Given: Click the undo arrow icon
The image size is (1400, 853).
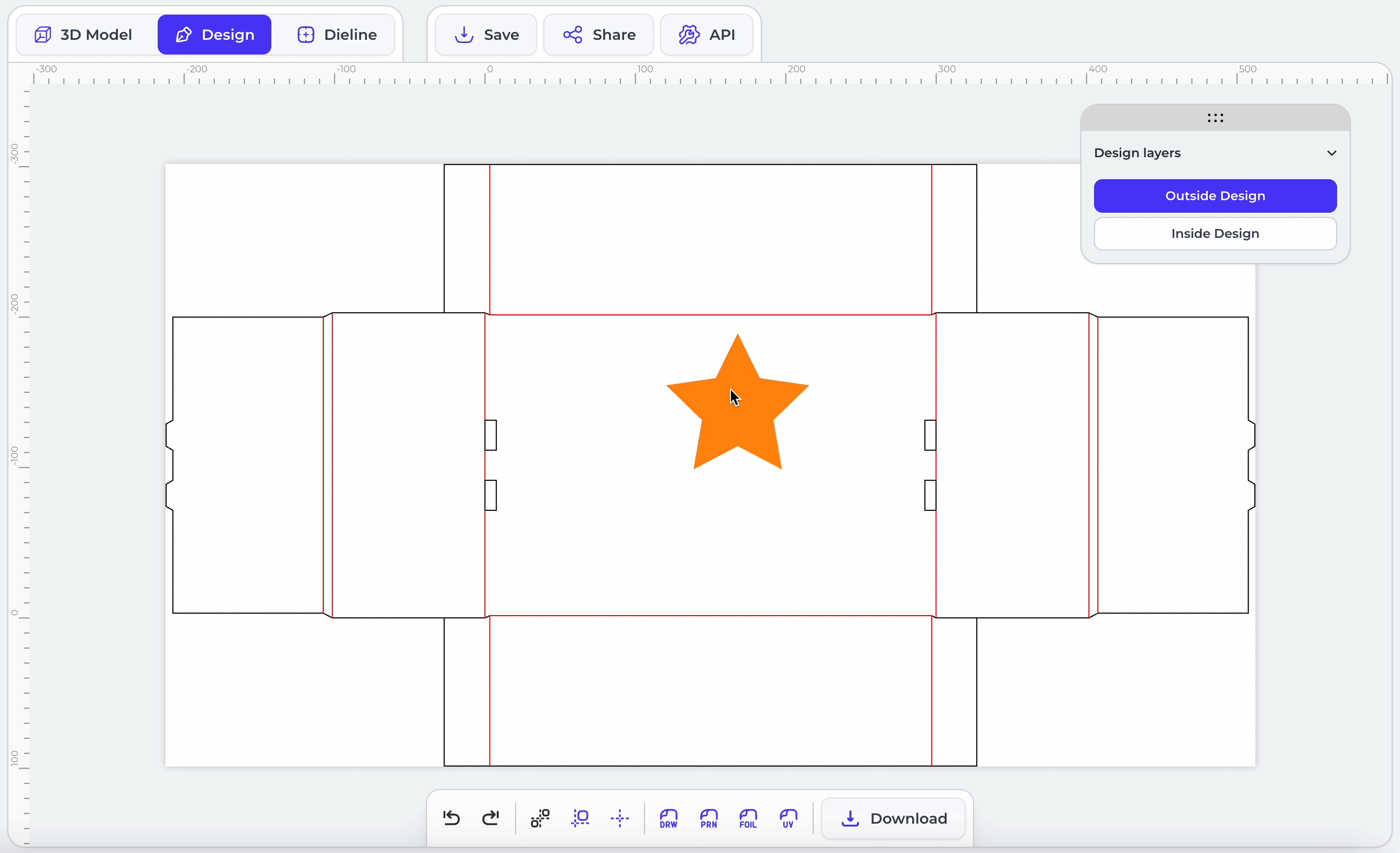Looking at the screenshot, I should coord(451,818).
